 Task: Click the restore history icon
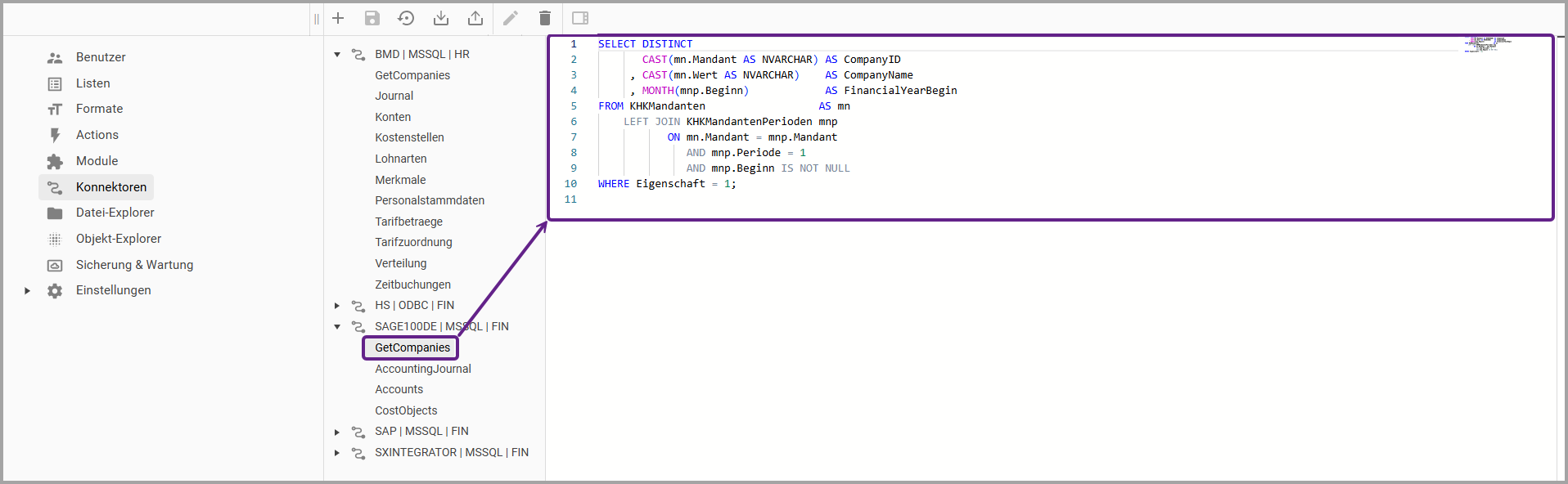tap(406, 18)
